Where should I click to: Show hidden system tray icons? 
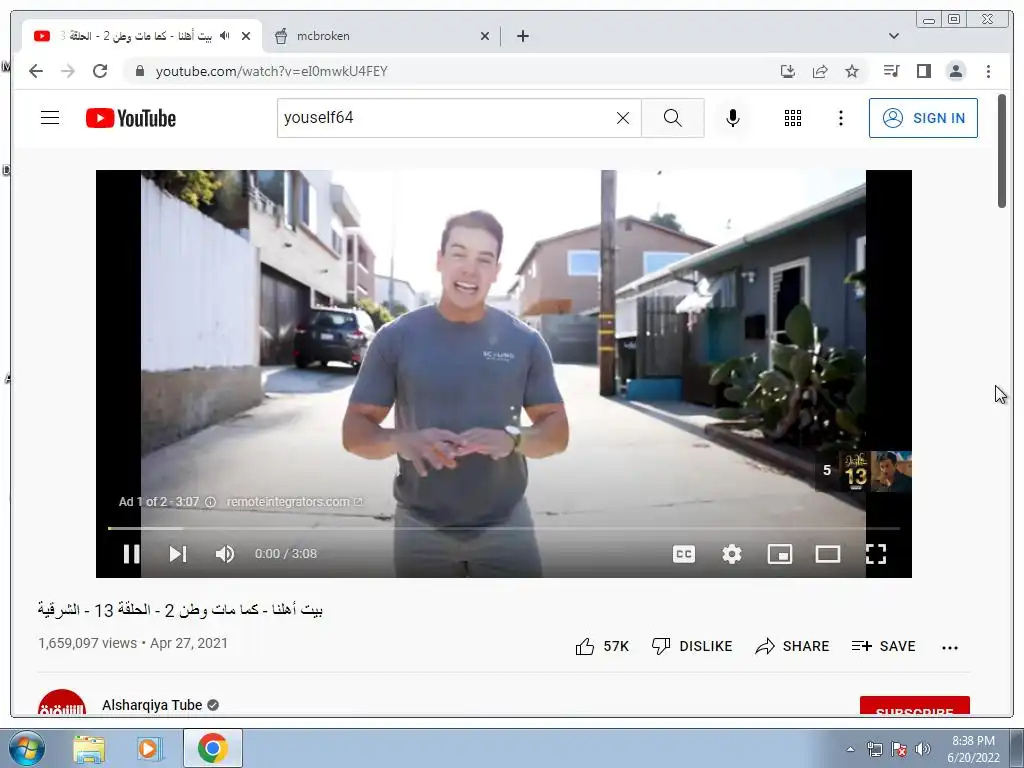(x=850, y=749)
